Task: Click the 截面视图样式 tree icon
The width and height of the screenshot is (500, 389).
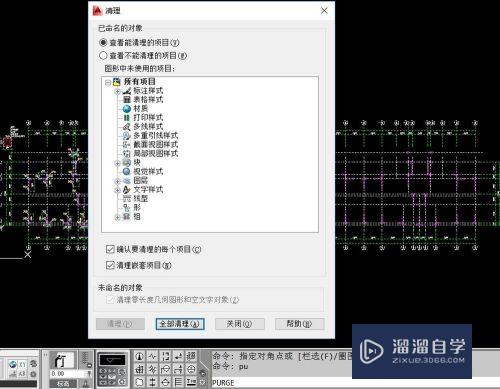Action: (x=127, y=145)
